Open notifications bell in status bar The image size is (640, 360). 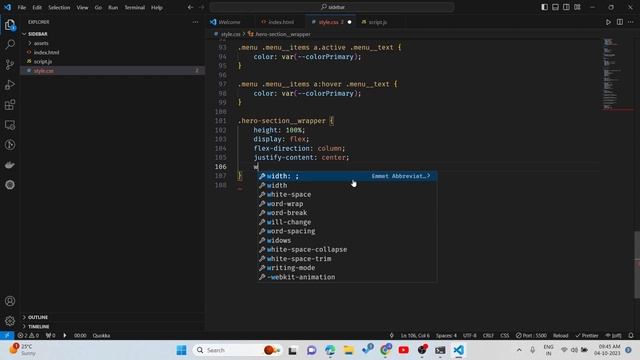[x=631, y=336]
